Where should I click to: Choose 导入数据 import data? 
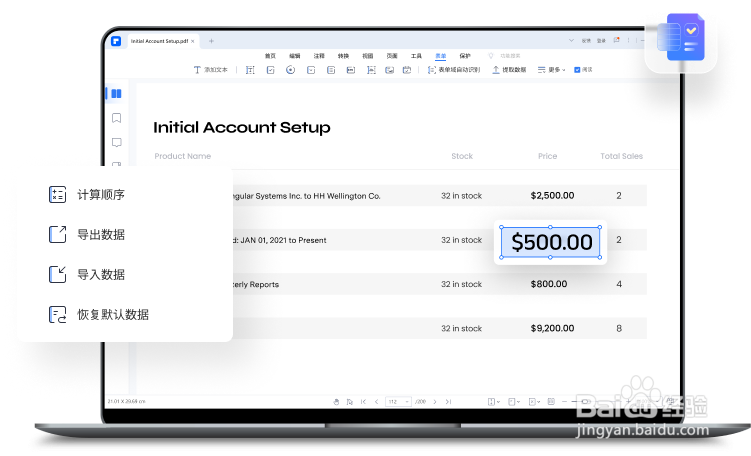coord(87,274)
